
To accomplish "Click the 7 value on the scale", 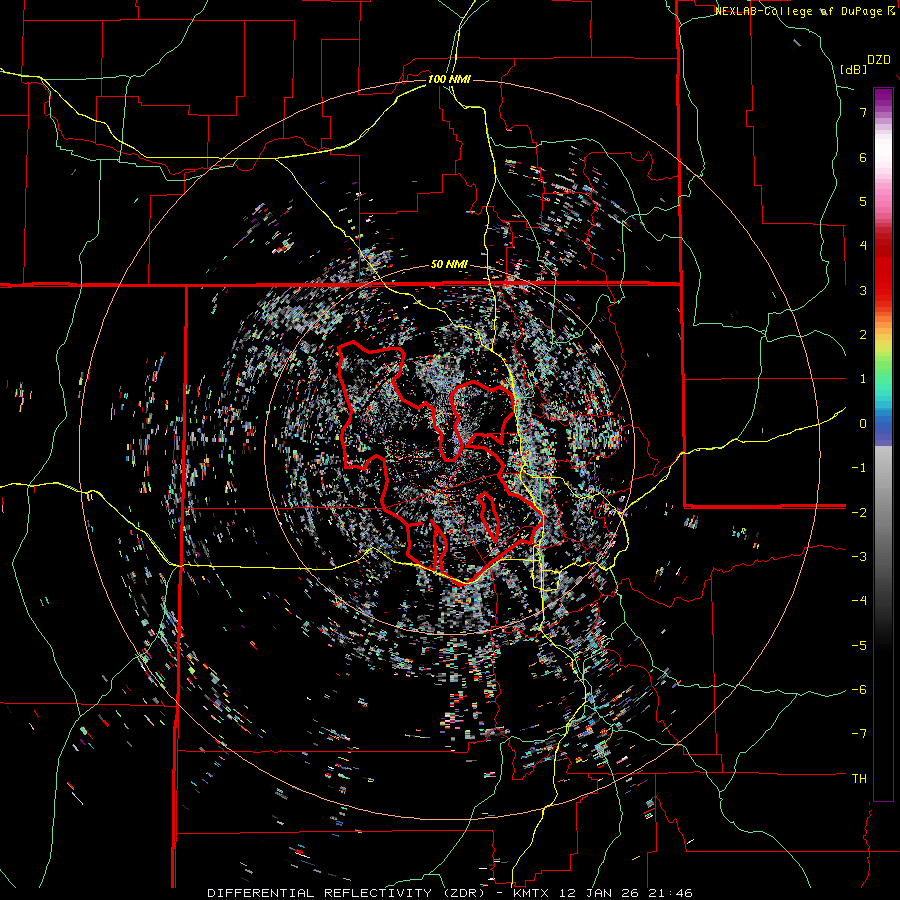I will pyautogui.click(x=863, y=112).
